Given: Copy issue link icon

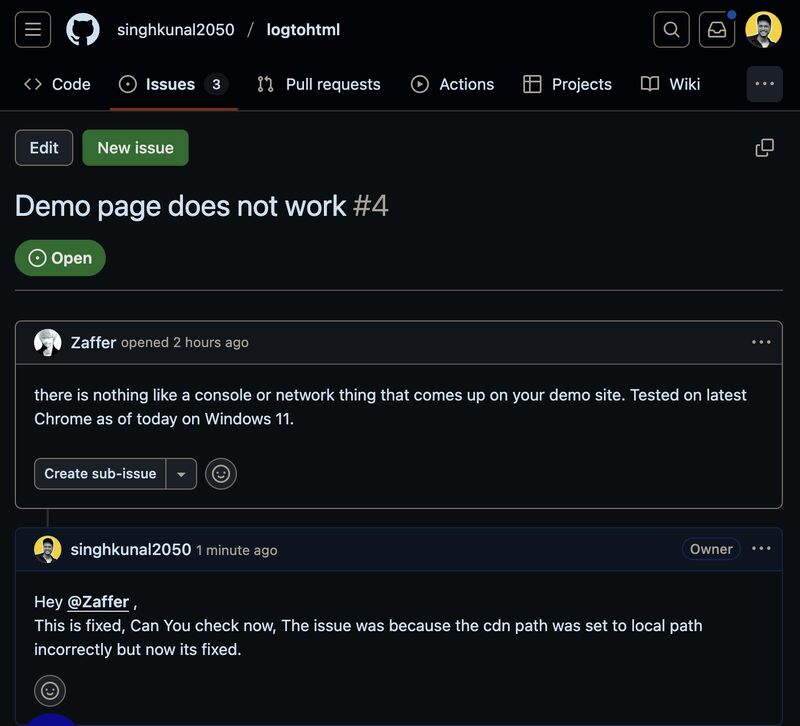Looking at the screenshot, I should click(x=764, y=147).
